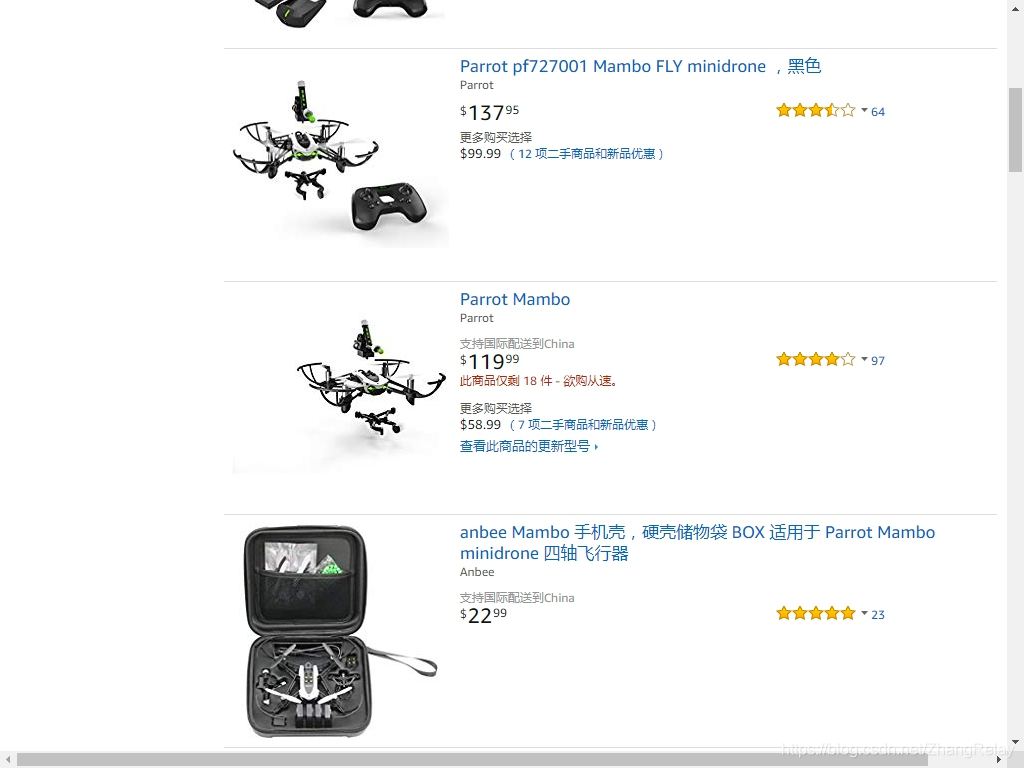Click the star rating icon of Mambo FLY

pyautogui.click(x=816, y=110)
